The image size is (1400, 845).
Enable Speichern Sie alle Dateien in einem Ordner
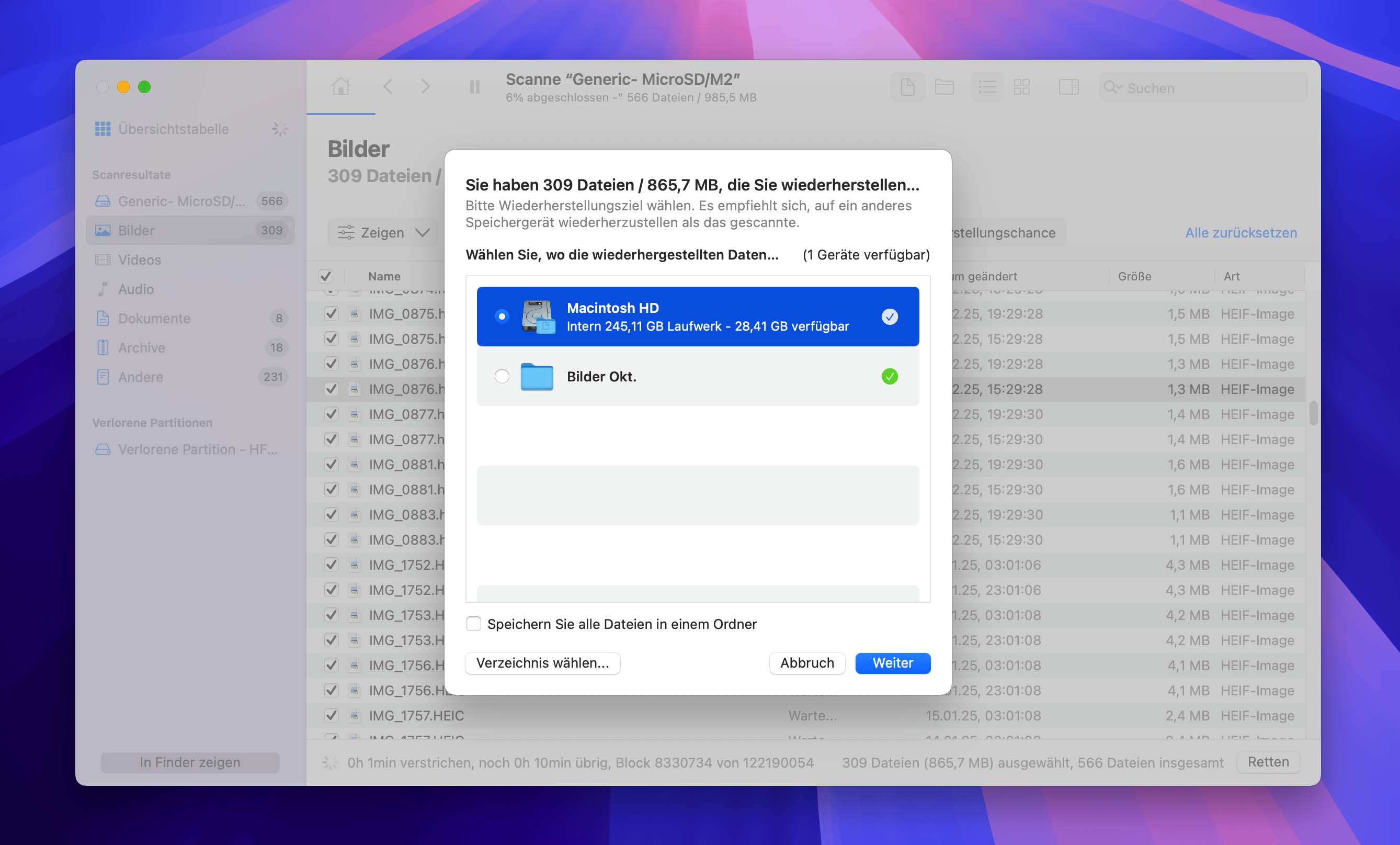tap(473, 624)
